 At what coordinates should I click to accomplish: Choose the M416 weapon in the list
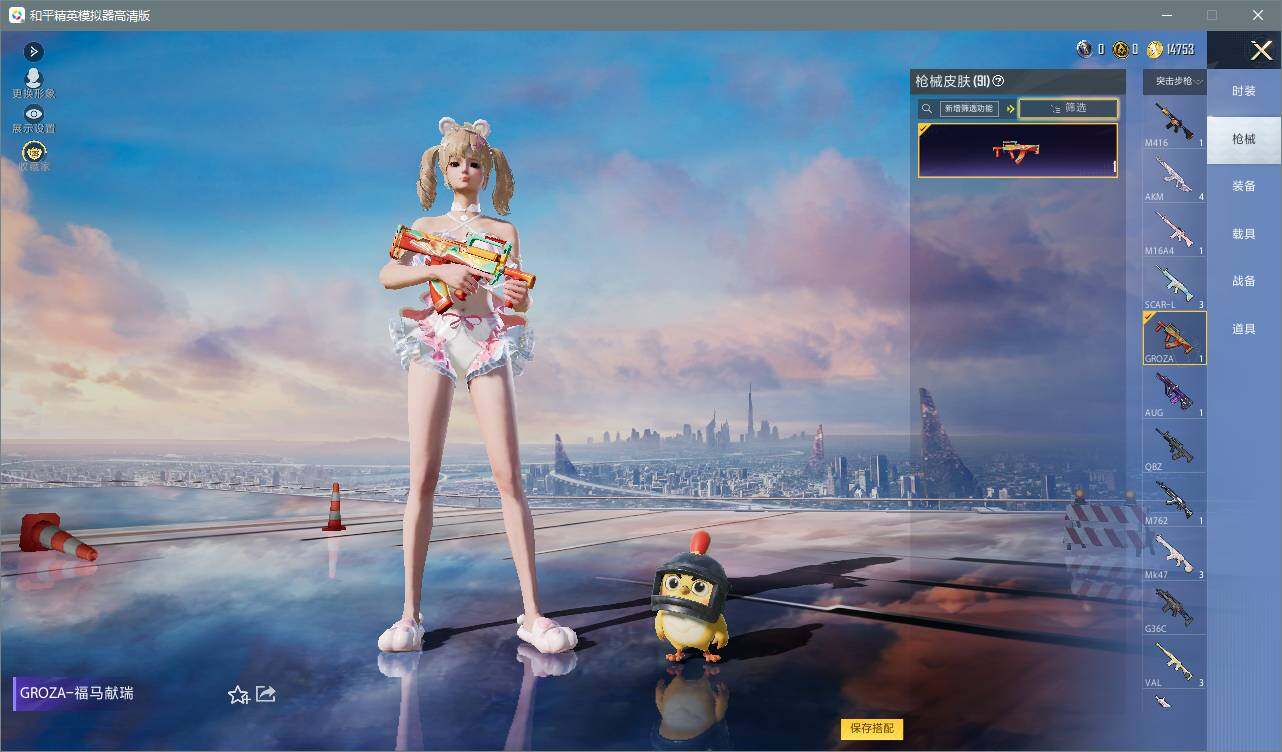(1175, 122)
